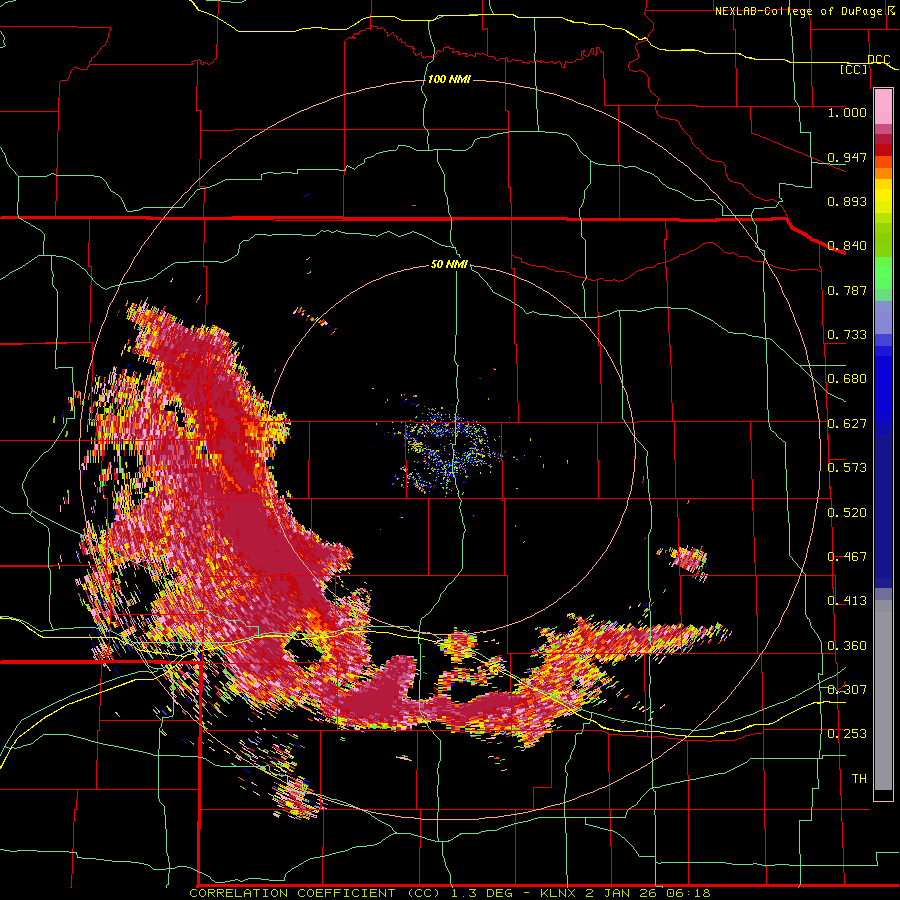Image resolution: width=900 pixels, height=900 pixels.
Task: Click the 0.253 legend value
Action: [847, 734]
